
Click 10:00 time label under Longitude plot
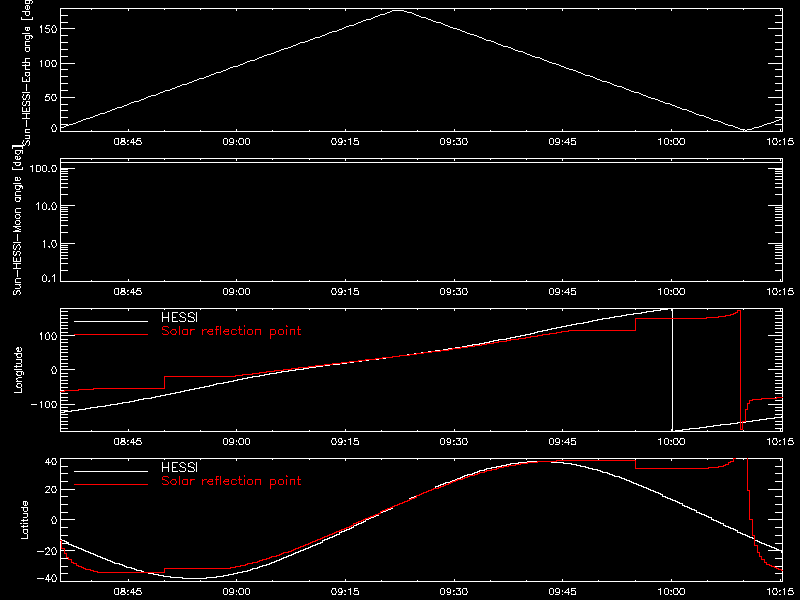click(671, 442)
